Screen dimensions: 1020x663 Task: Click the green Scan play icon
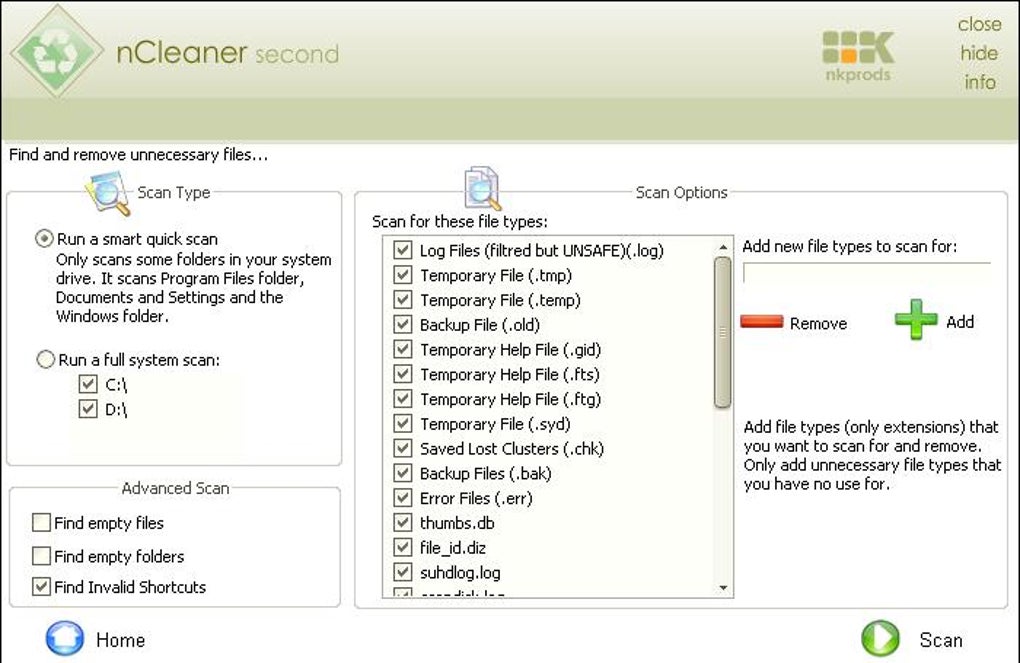coord(880,639)
